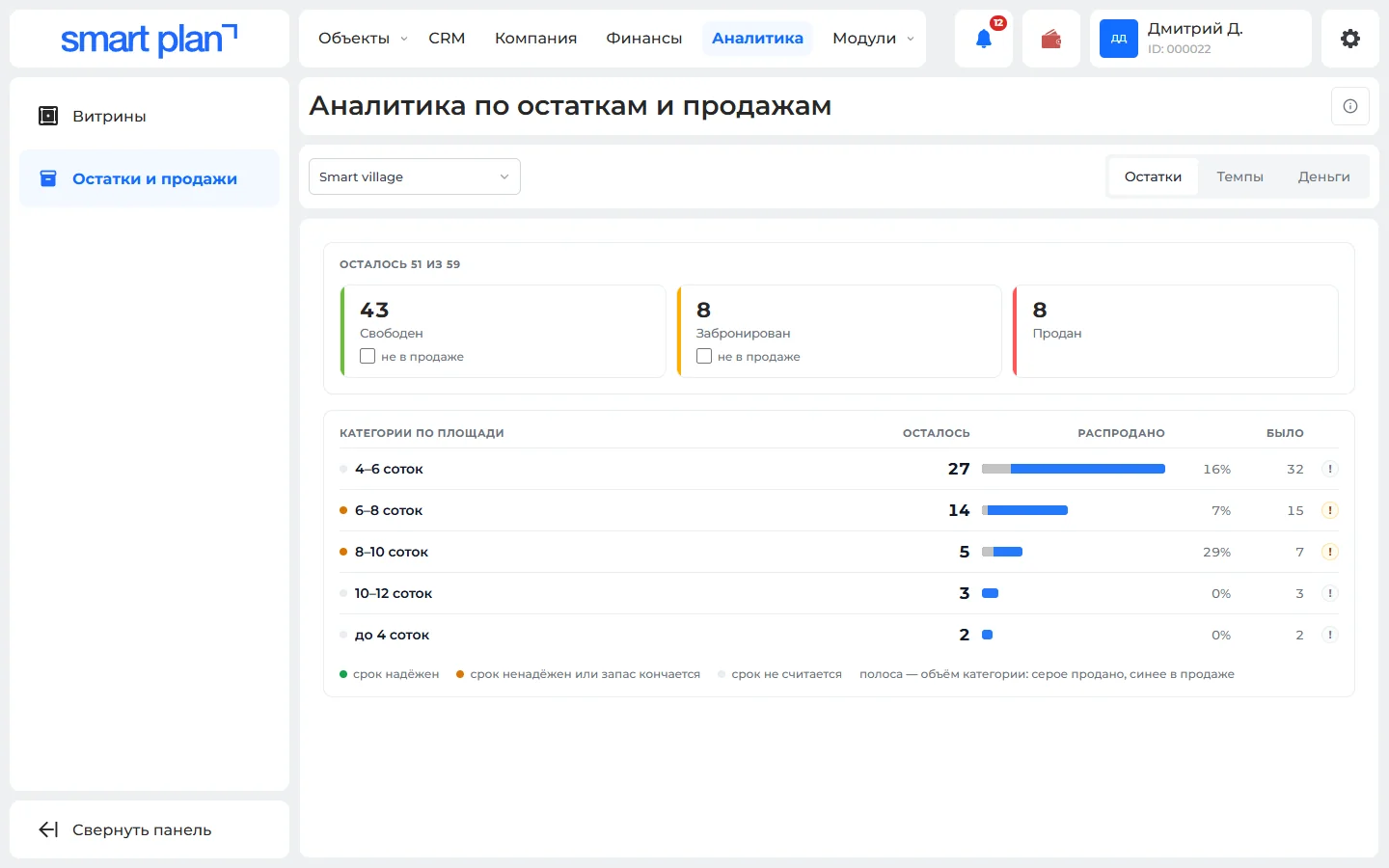Click the Остатки и продажи sidebar icon
1389x868 pixels.
click(x=48, y=178)
